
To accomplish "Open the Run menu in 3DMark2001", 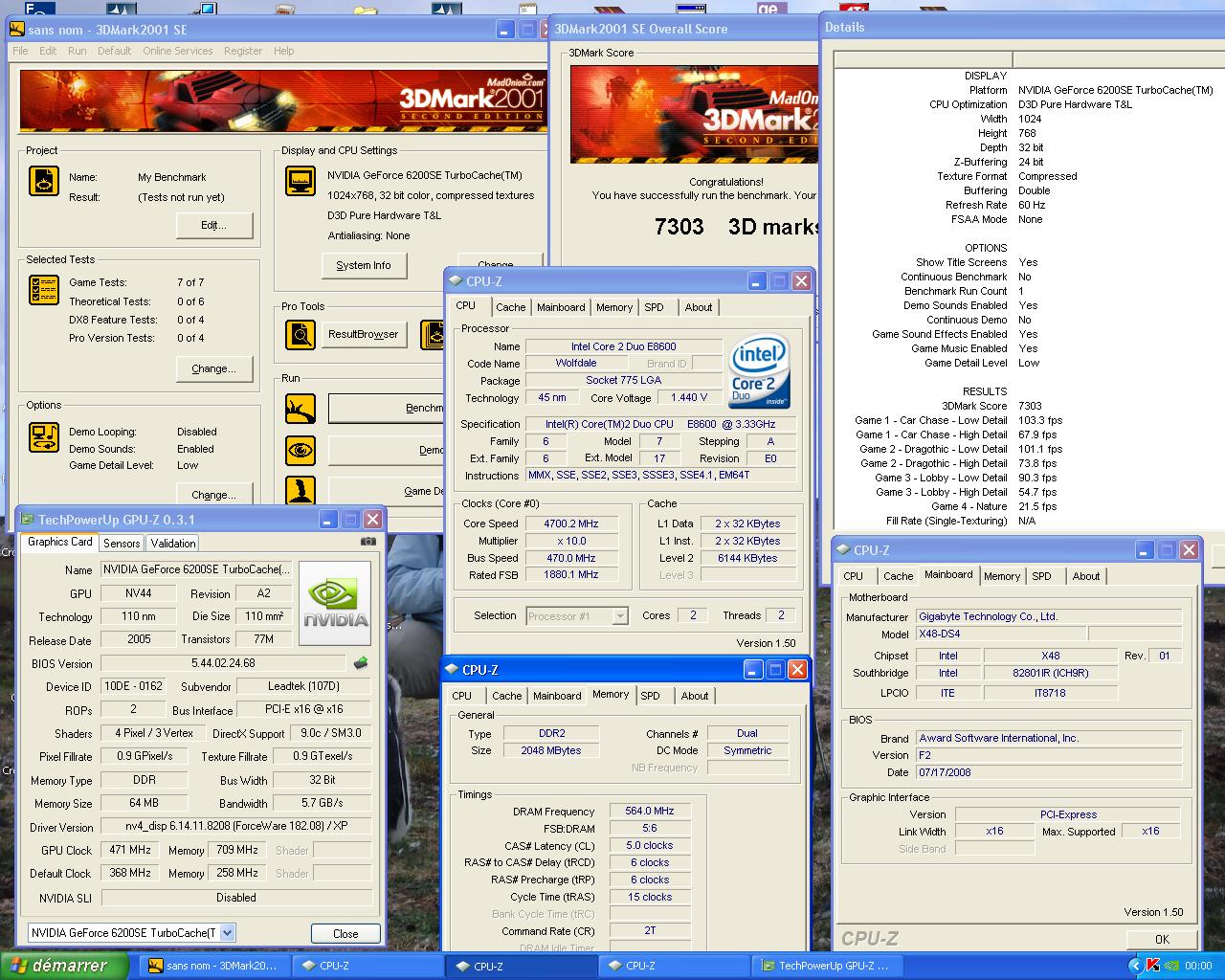I will (x=78, y=51).
